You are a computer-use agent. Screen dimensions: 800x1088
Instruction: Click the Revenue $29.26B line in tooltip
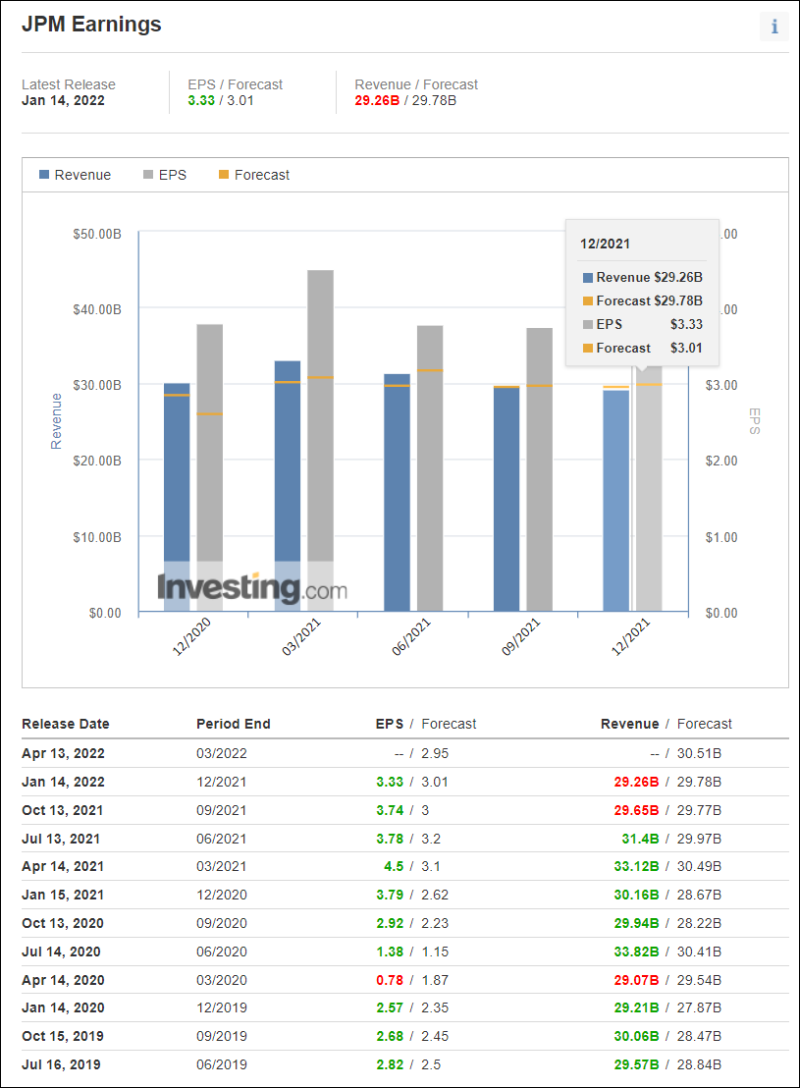pyautogui.click(x=642, y=278)
